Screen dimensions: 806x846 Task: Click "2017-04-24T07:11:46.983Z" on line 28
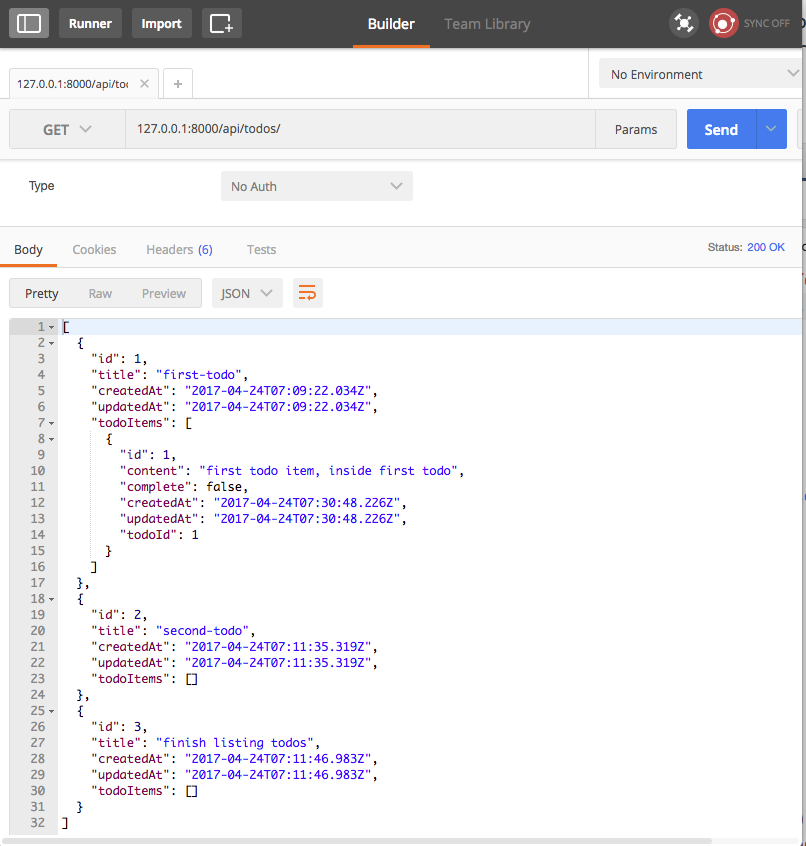278,759
